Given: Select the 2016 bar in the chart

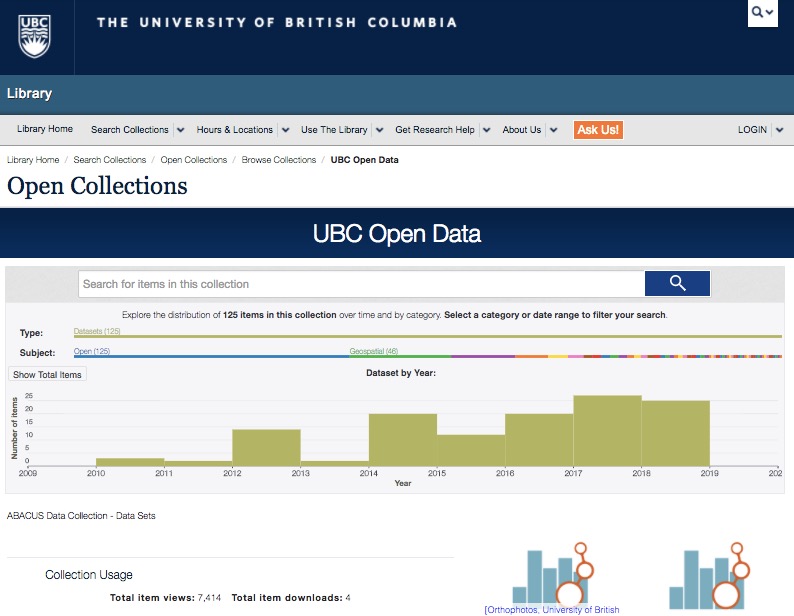Looking at the screenshot, I should pyautogui.click(x=539, y=440).
